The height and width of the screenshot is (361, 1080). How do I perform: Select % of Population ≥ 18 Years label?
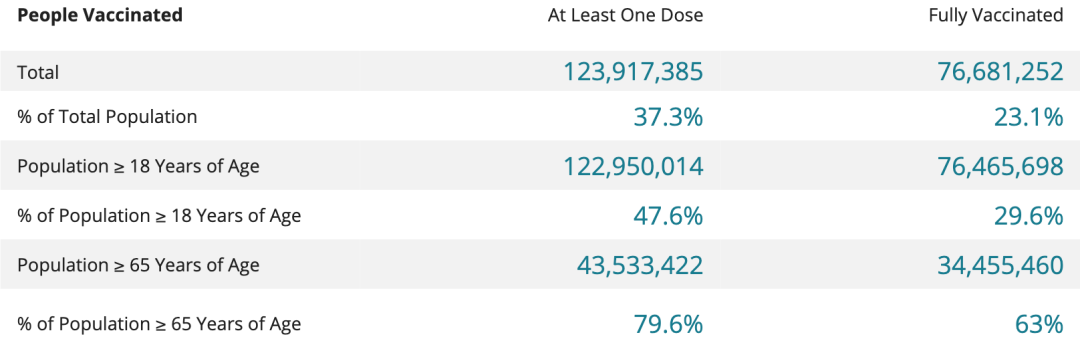(x=159, y=216)
